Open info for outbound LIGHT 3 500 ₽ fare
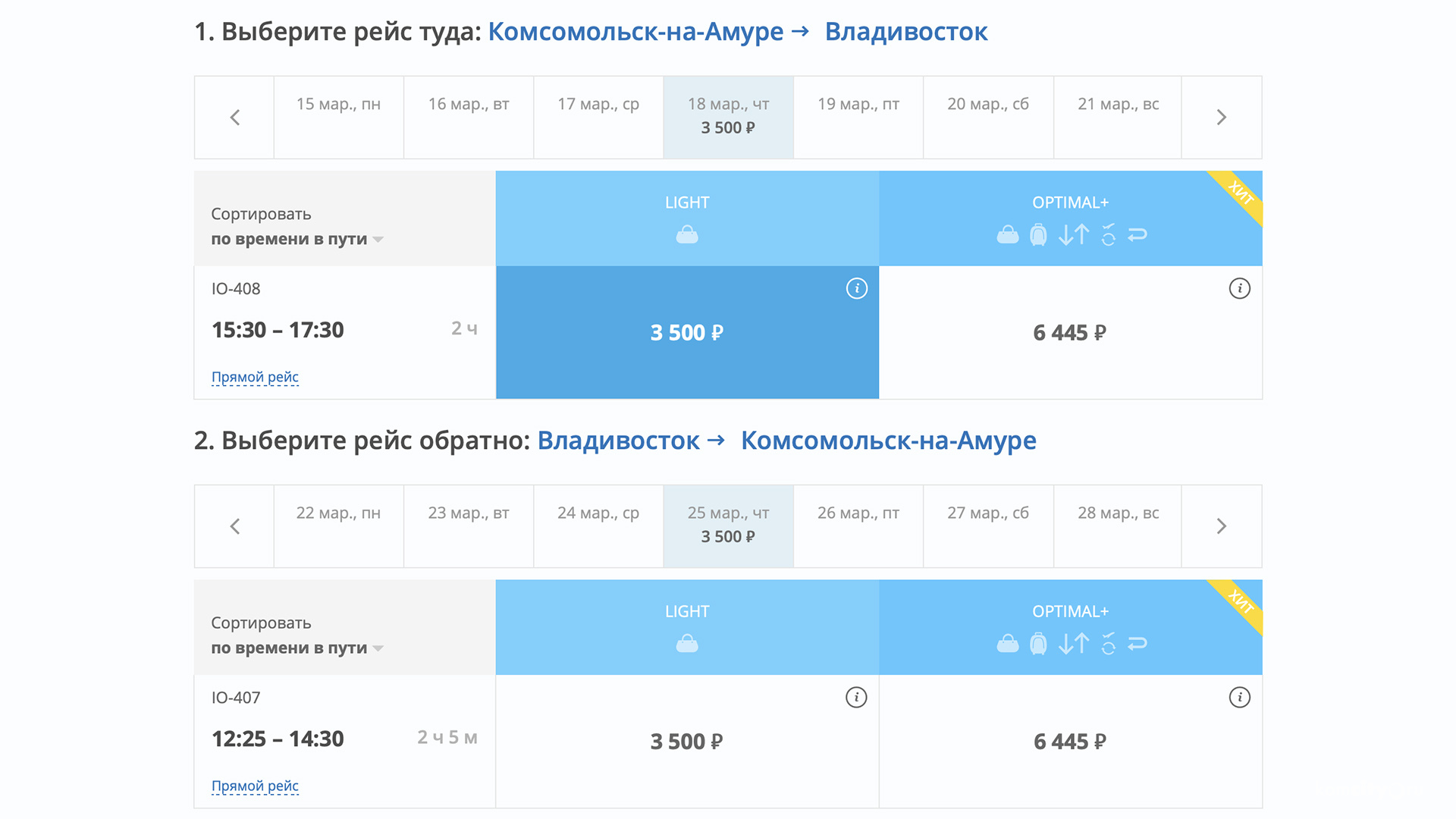1456x819 pixels. [x=856, y=288]
